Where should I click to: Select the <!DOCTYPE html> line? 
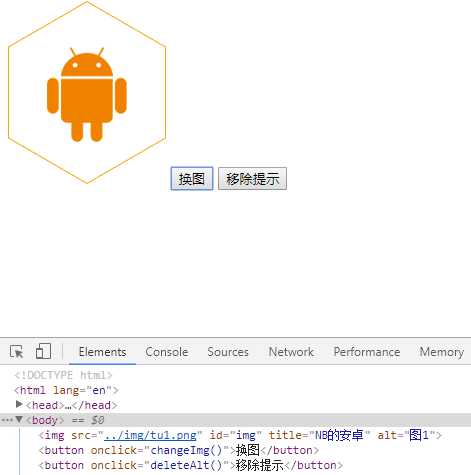point(63,375)
